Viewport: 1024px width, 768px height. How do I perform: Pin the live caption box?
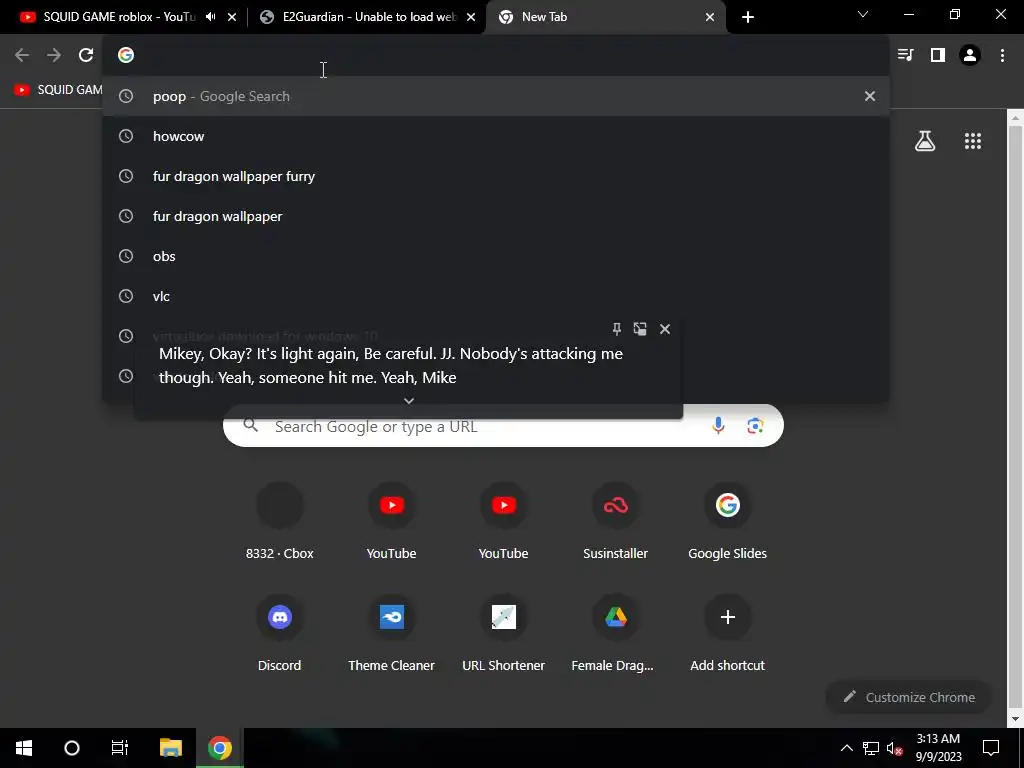(x=616, y=328)
